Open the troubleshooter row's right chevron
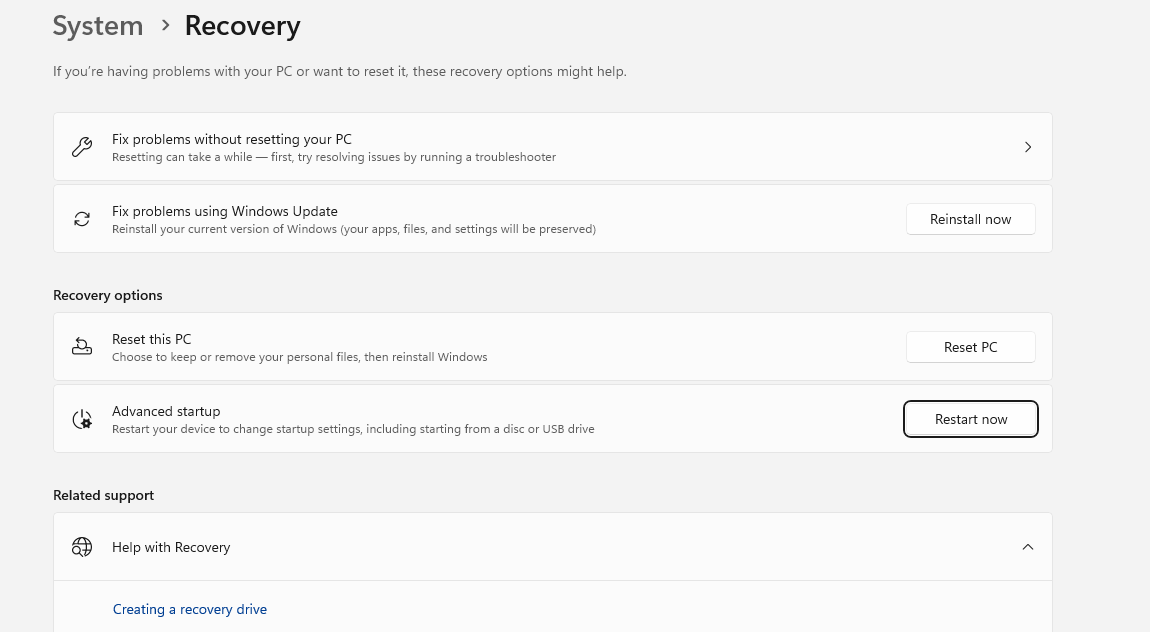 point(1027,147)
